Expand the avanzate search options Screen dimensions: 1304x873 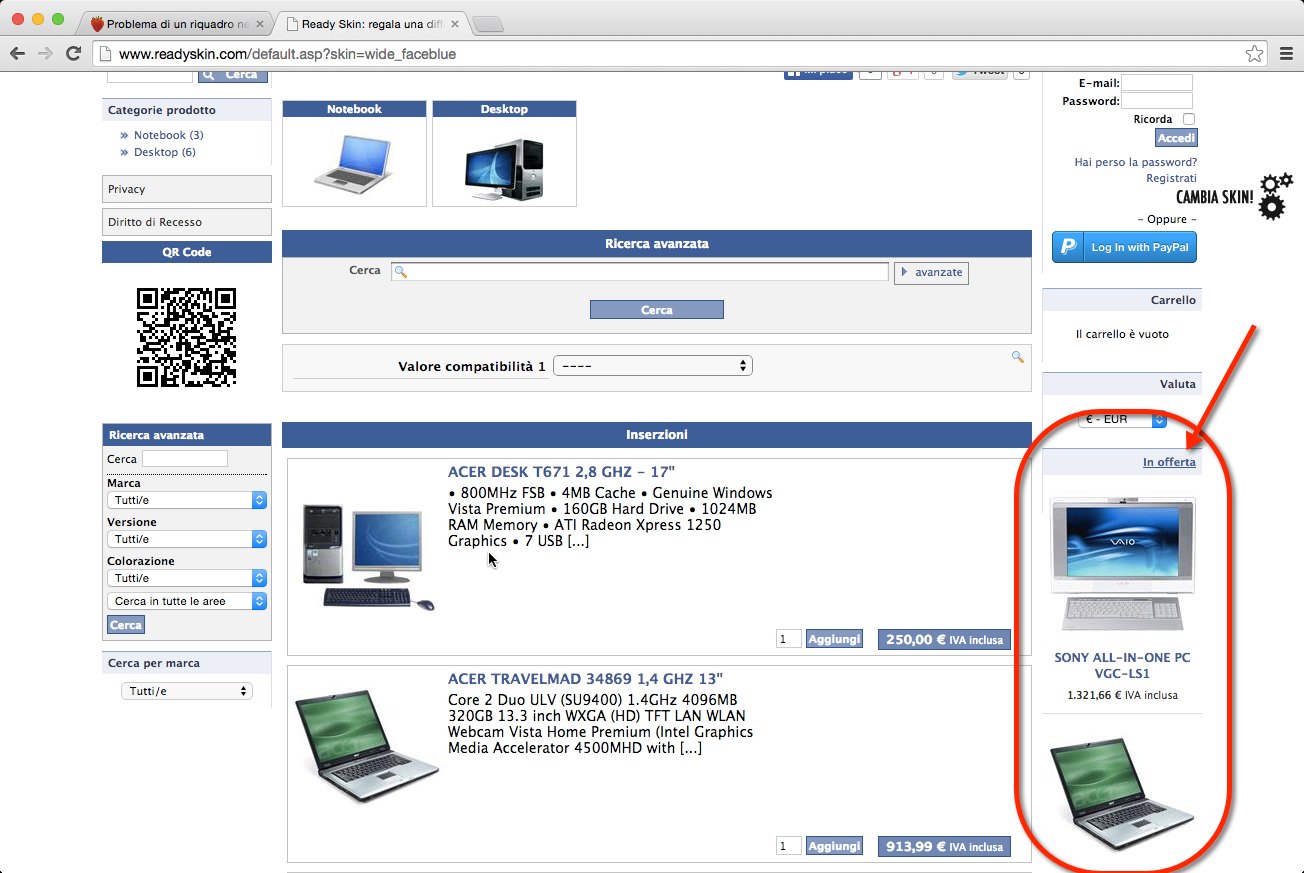point(931,272)
